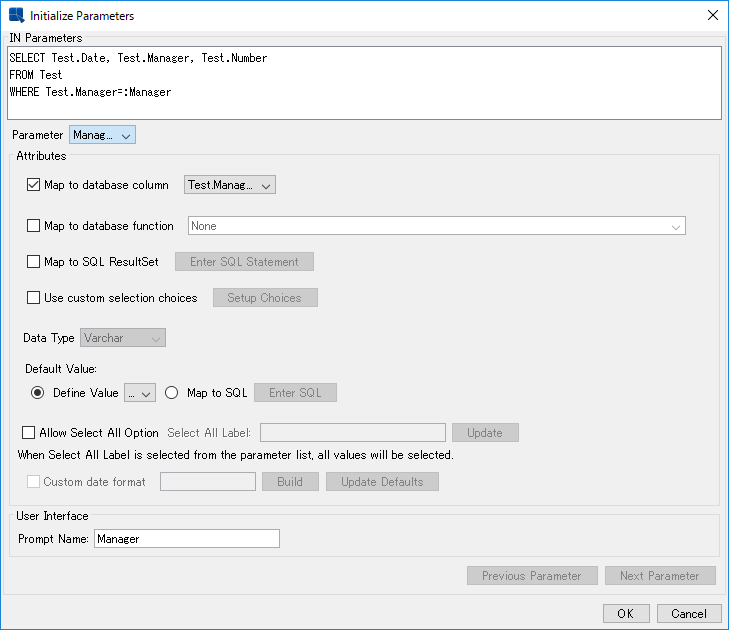Click the Next Parameter button
The image size is (729, 630).
click(659, 576)
